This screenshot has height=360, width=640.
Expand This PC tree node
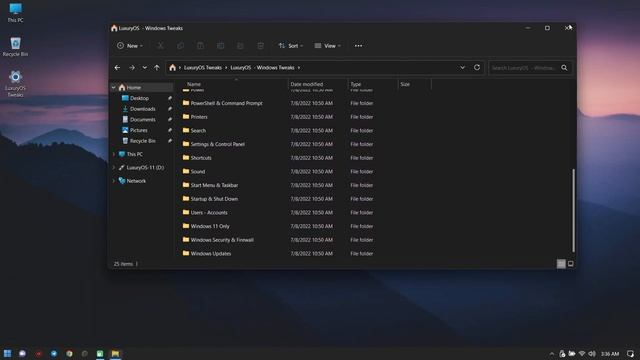point(113,154)
